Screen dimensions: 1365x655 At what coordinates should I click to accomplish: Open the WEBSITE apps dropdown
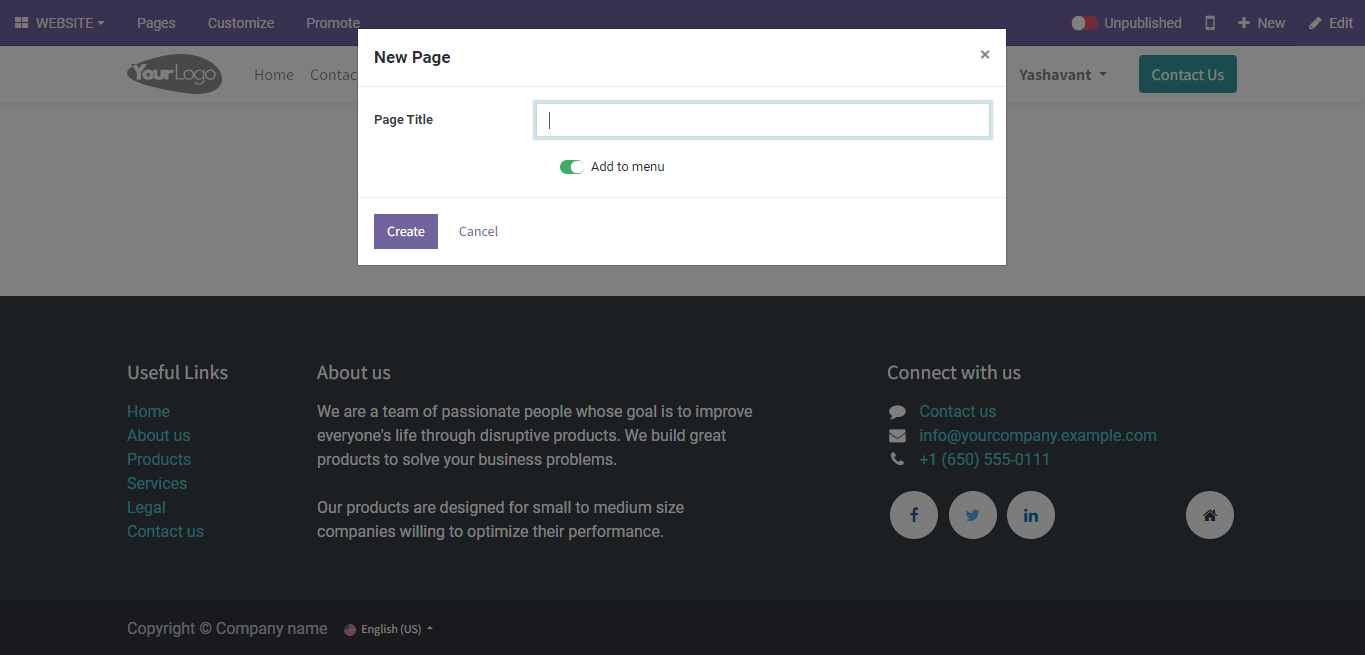[60, 23]
